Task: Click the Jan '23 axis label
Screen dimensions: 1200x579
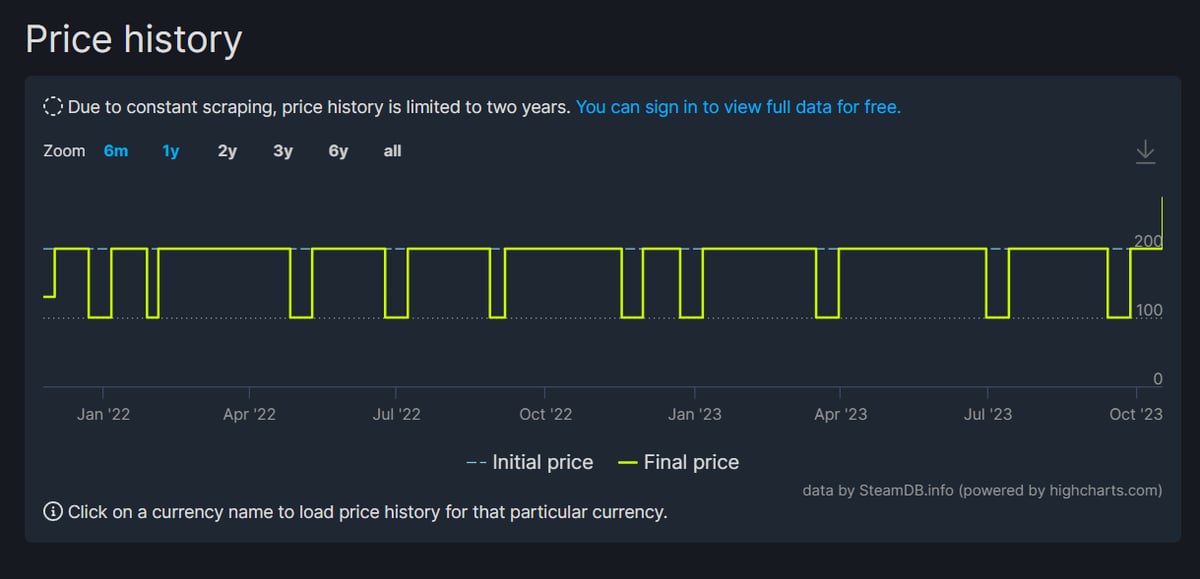Action: [694, 414]
